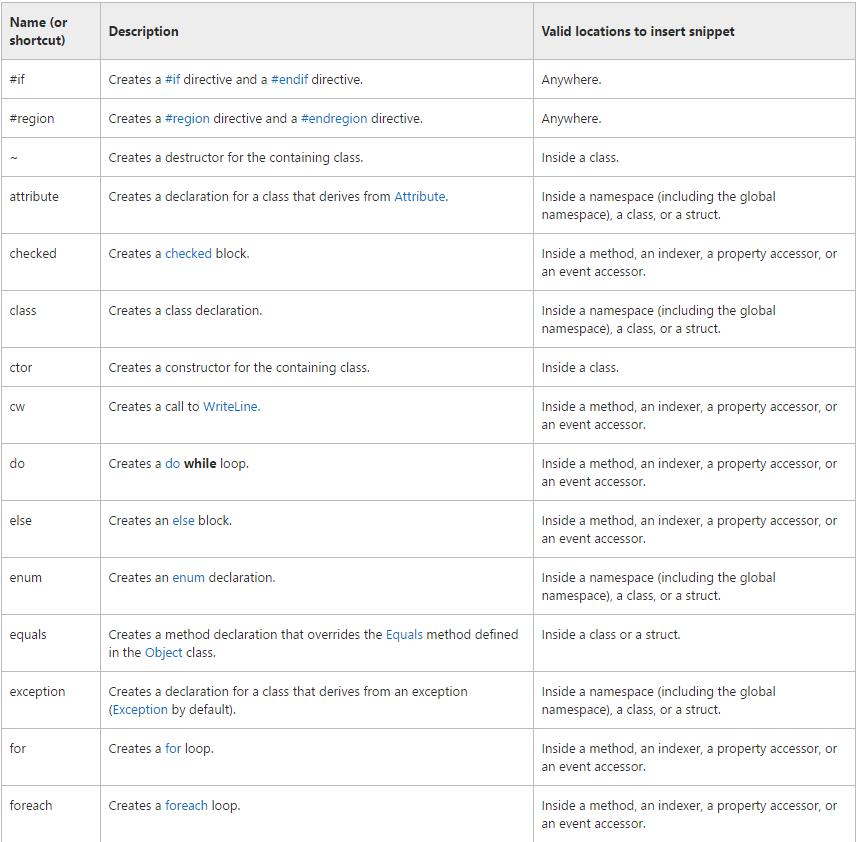Open the #endif directive link
Viewport: 858px width, 842px height.
(289, 79)
